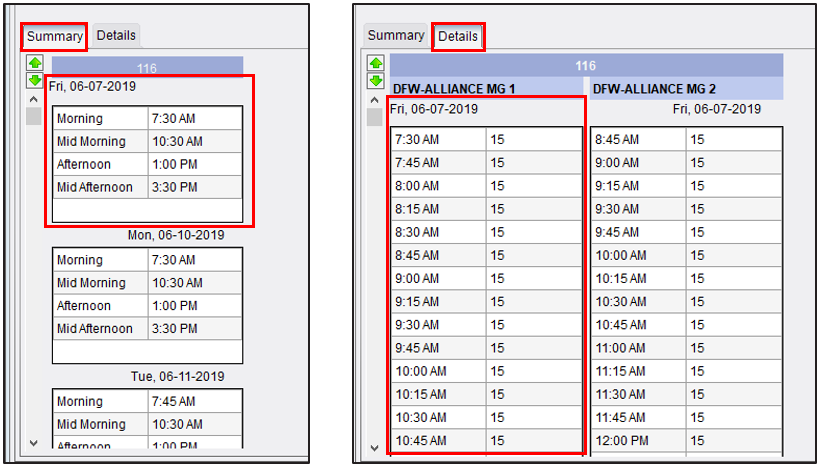Click green up arrow in right panel
Viewport: 820px width, 468px height.
[375, 63]
